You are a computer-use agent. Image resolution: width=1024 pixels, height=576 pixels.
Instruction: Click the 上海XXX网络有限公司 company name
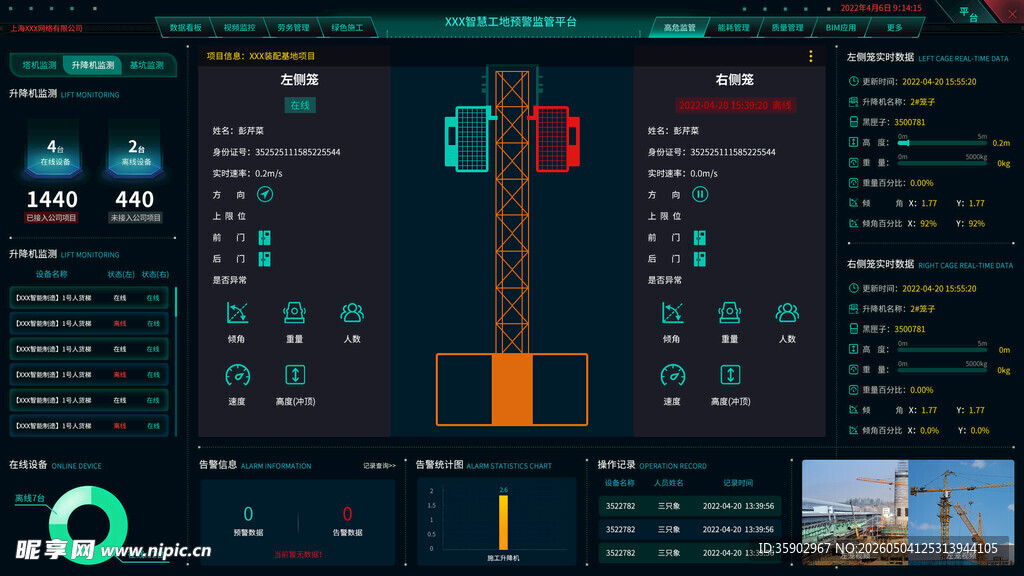point(46,29)
